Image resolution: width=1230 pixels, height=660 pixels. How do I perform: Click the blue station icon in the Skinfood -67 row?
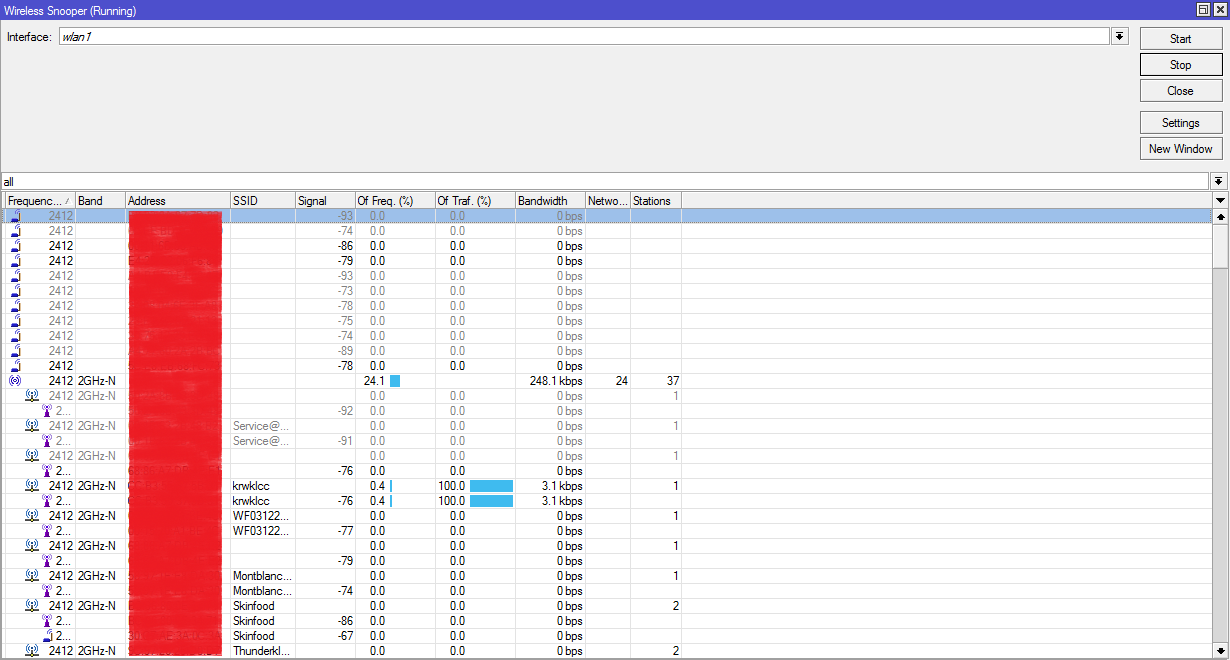click(47, 636)
